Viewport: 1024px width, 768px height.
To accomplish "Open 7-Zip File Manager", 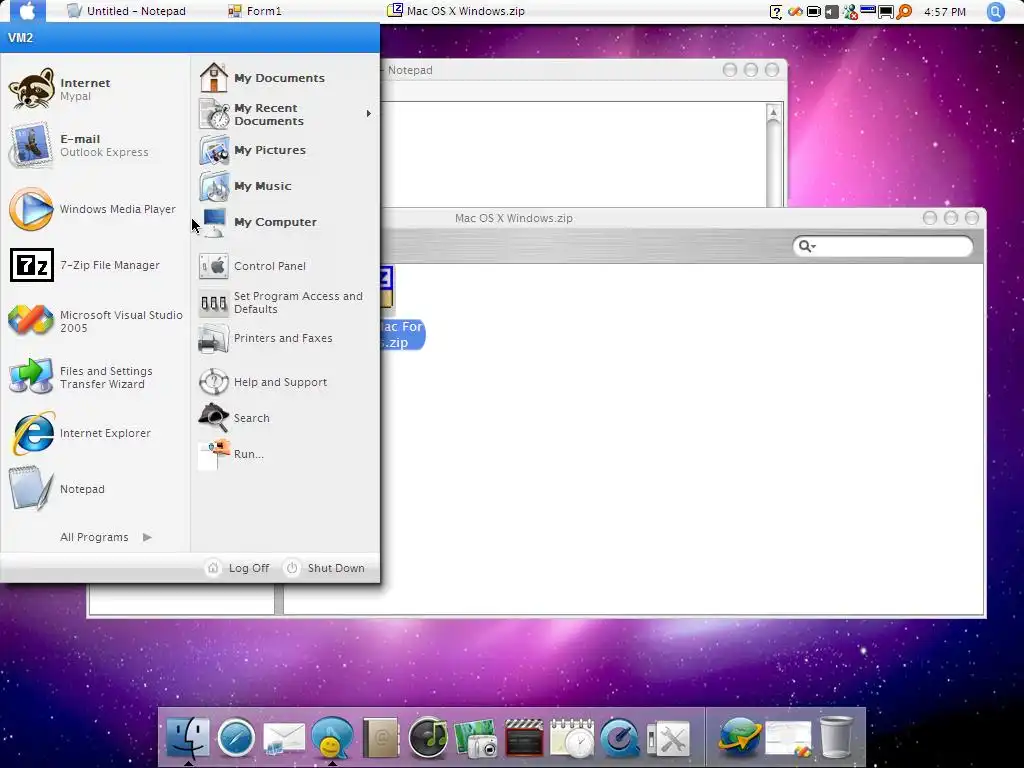I will click(x=95, y=265).
